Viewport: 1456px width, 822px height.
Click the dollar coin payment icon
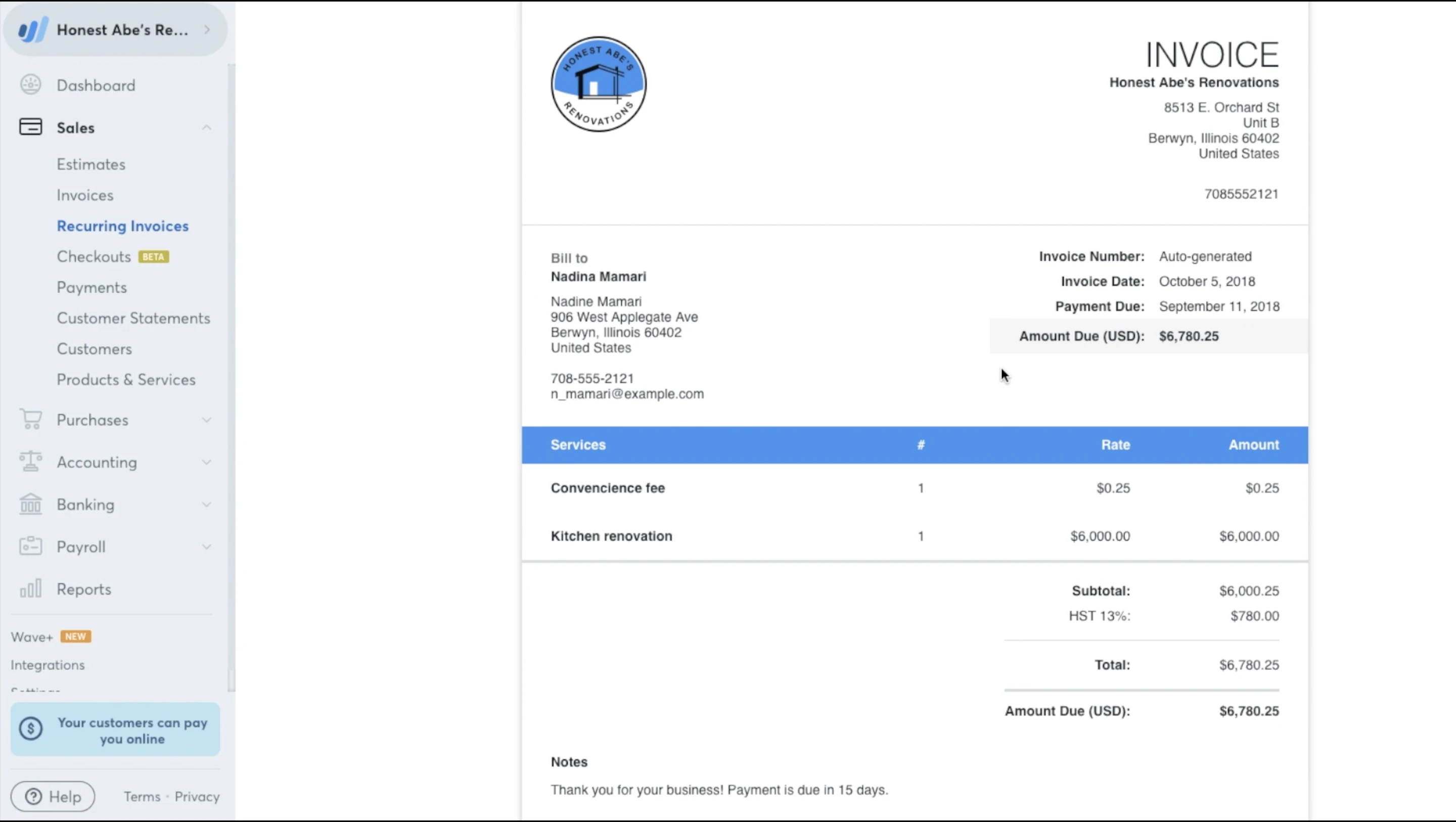[30, 728]
